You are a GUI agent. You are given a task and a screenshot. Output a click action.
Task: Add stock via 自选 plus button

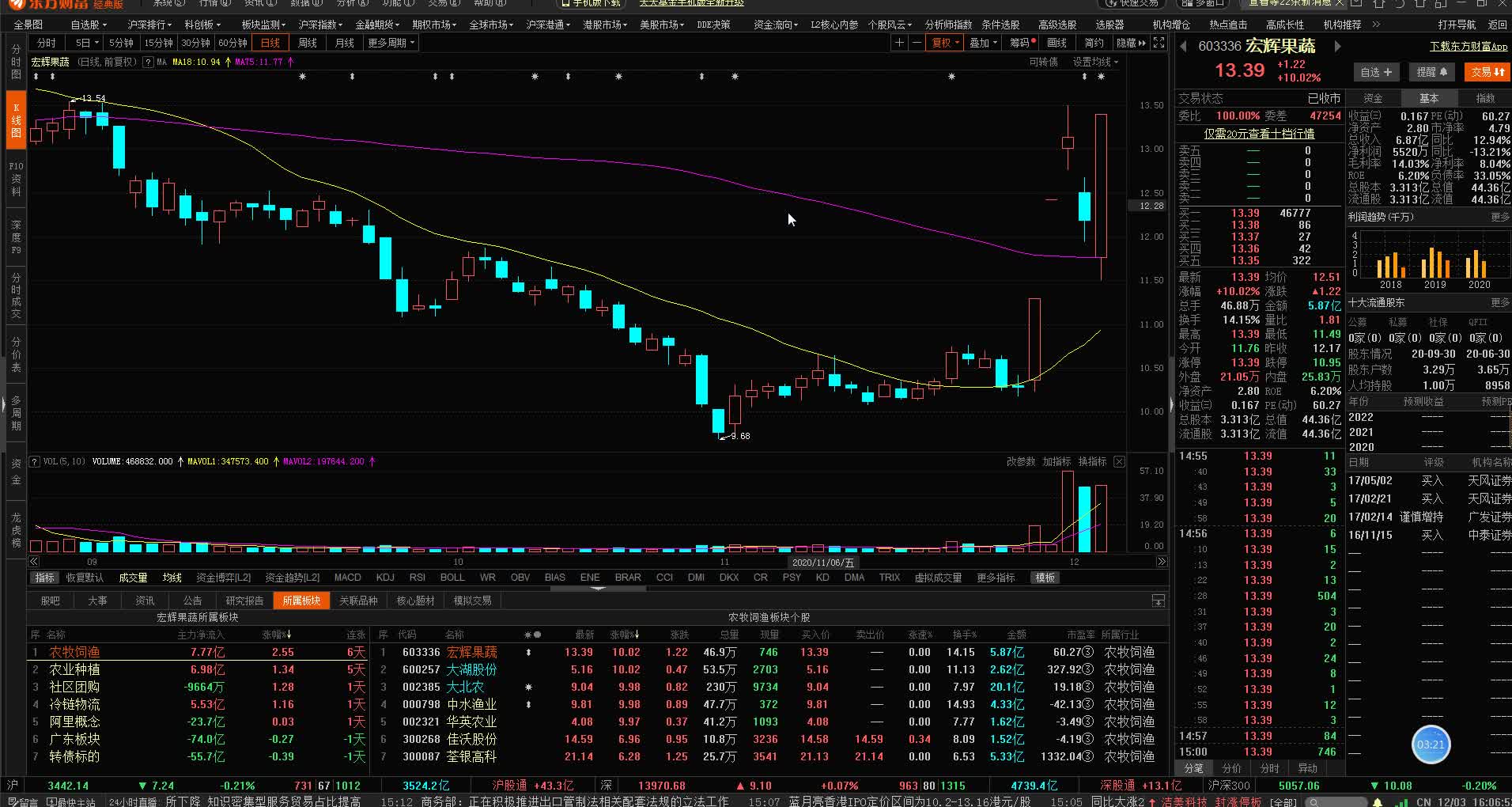[1376, 72]
